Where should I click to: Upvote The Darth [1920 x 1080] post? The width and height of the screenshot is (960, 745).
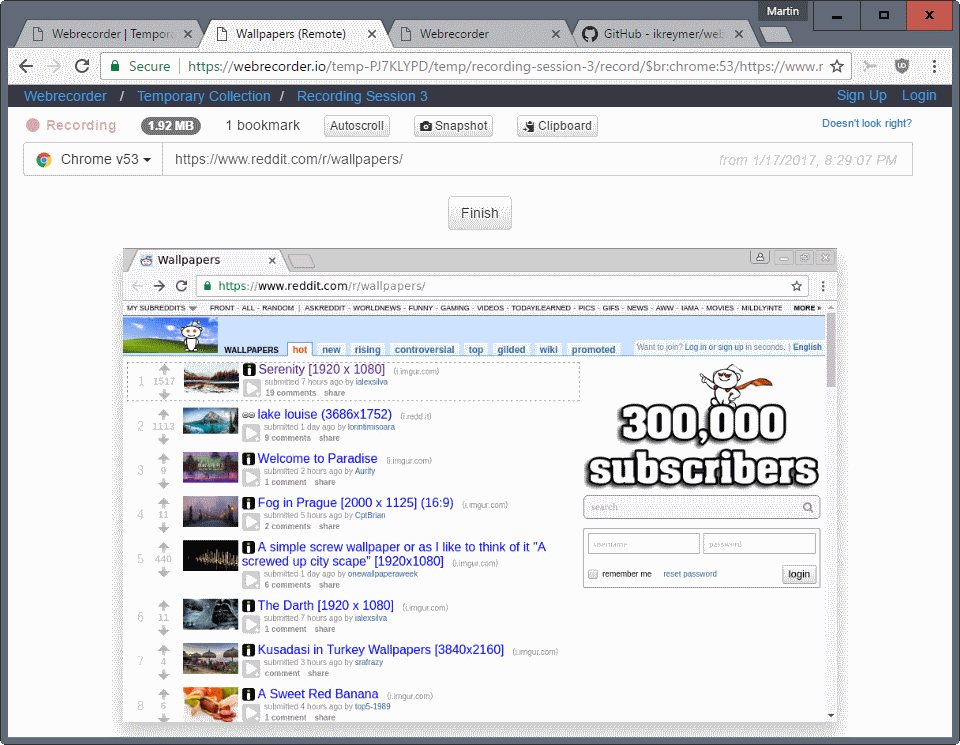pyautogui.click(x=163, y=605)
